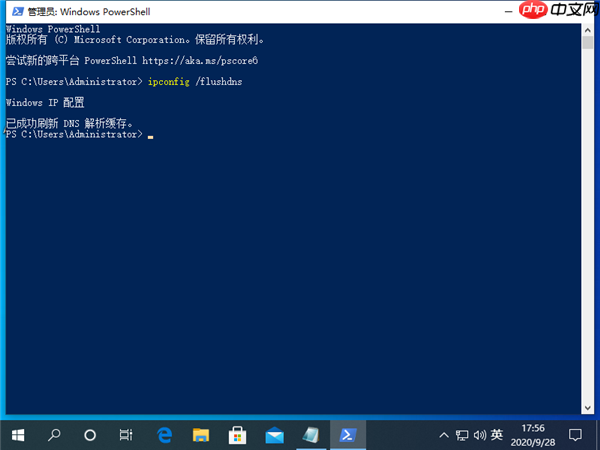Open Cortana circle on the taskbar
Screen dimensions: 600x450
(x=90, y=435)
